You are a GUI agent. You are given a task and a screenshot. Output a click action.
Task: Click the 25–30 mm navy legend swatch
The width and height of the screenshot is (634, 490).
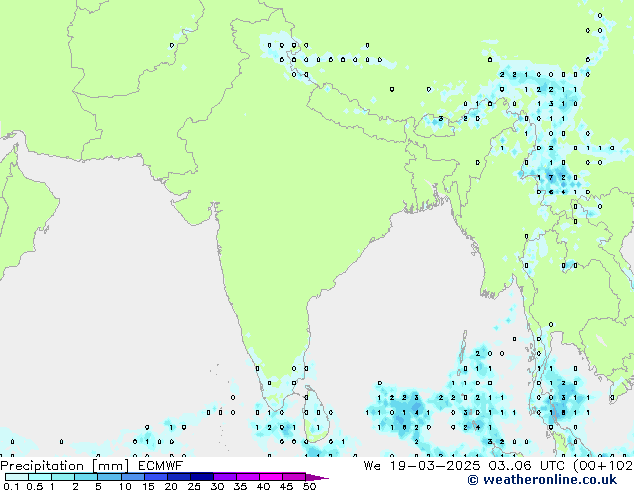tap(202, 477)
